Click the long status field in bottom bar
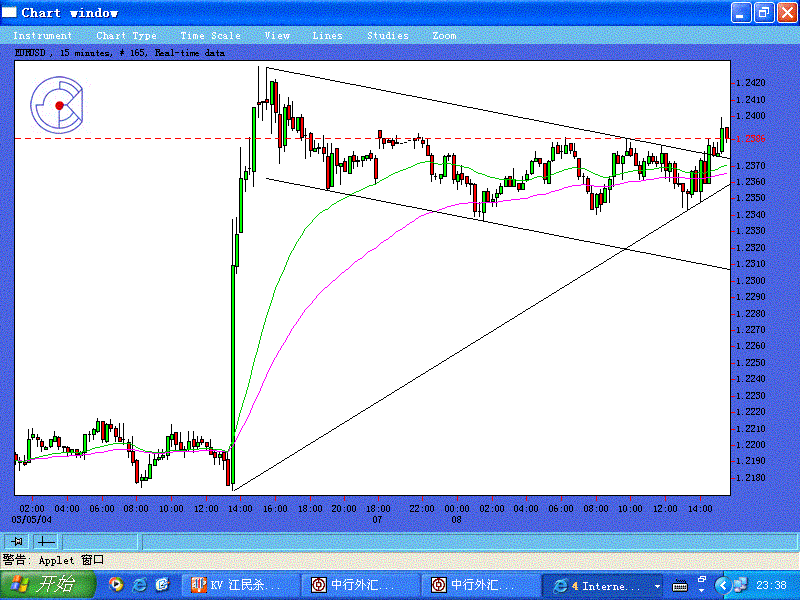 [469, 541]
